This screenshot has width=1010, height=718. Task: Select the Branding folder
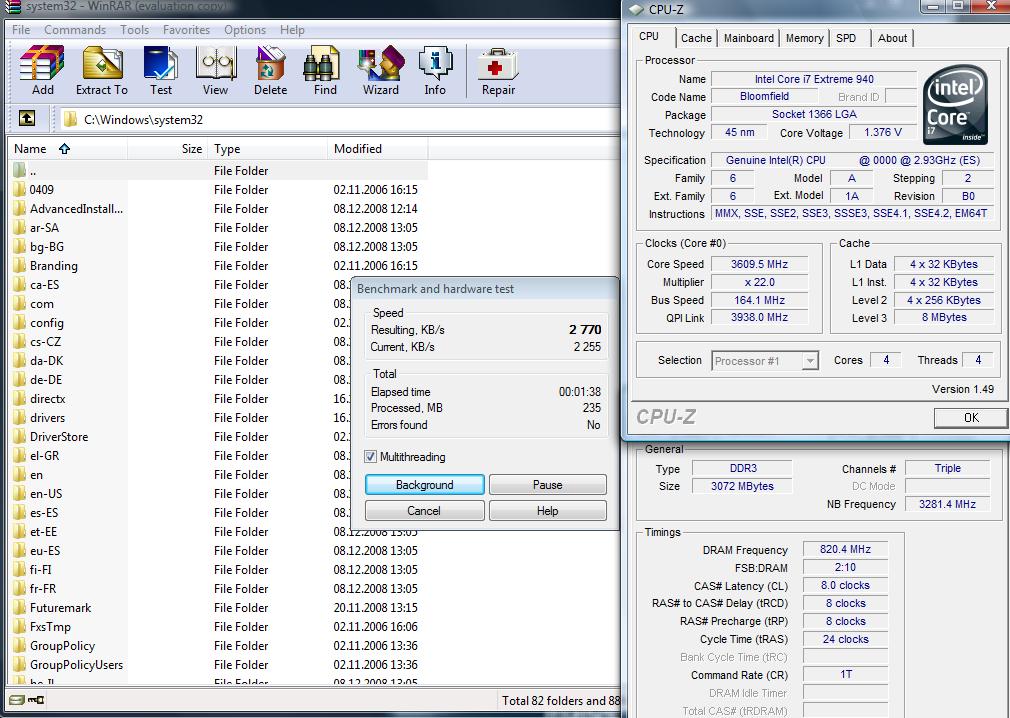point(219,265)
